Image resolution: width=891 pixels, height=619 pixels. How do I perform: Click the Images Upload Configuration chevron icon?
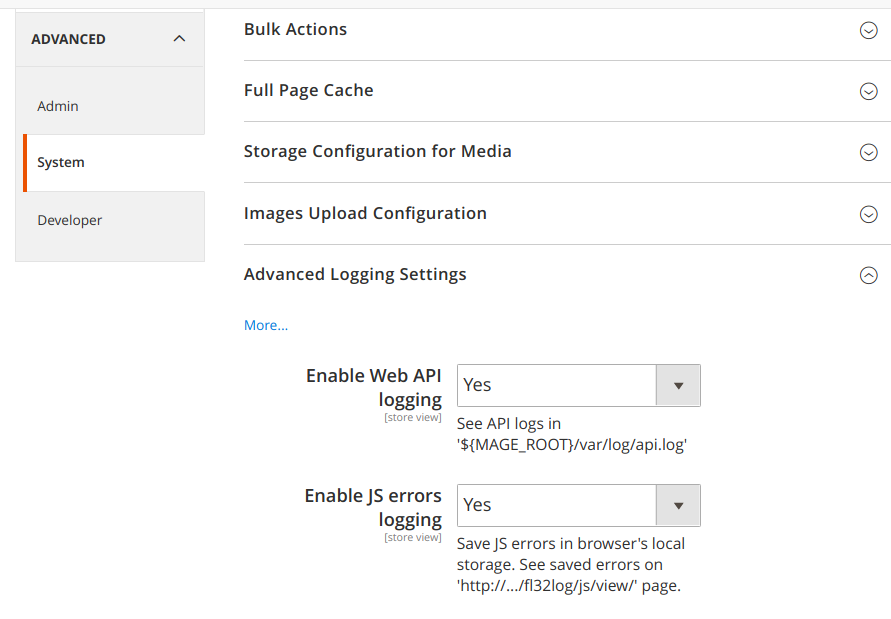(868, 214)
